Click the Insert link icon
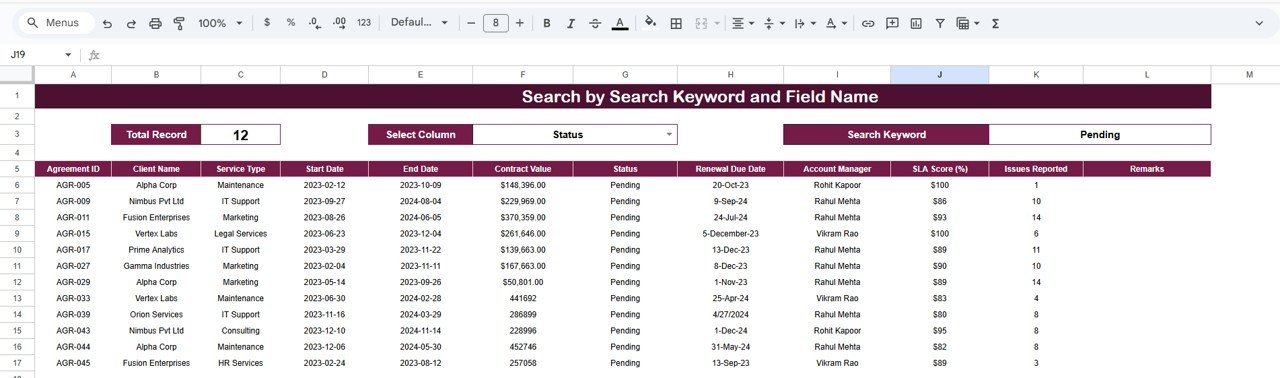Screen dimensions: 1280x378 coord(868,23)
